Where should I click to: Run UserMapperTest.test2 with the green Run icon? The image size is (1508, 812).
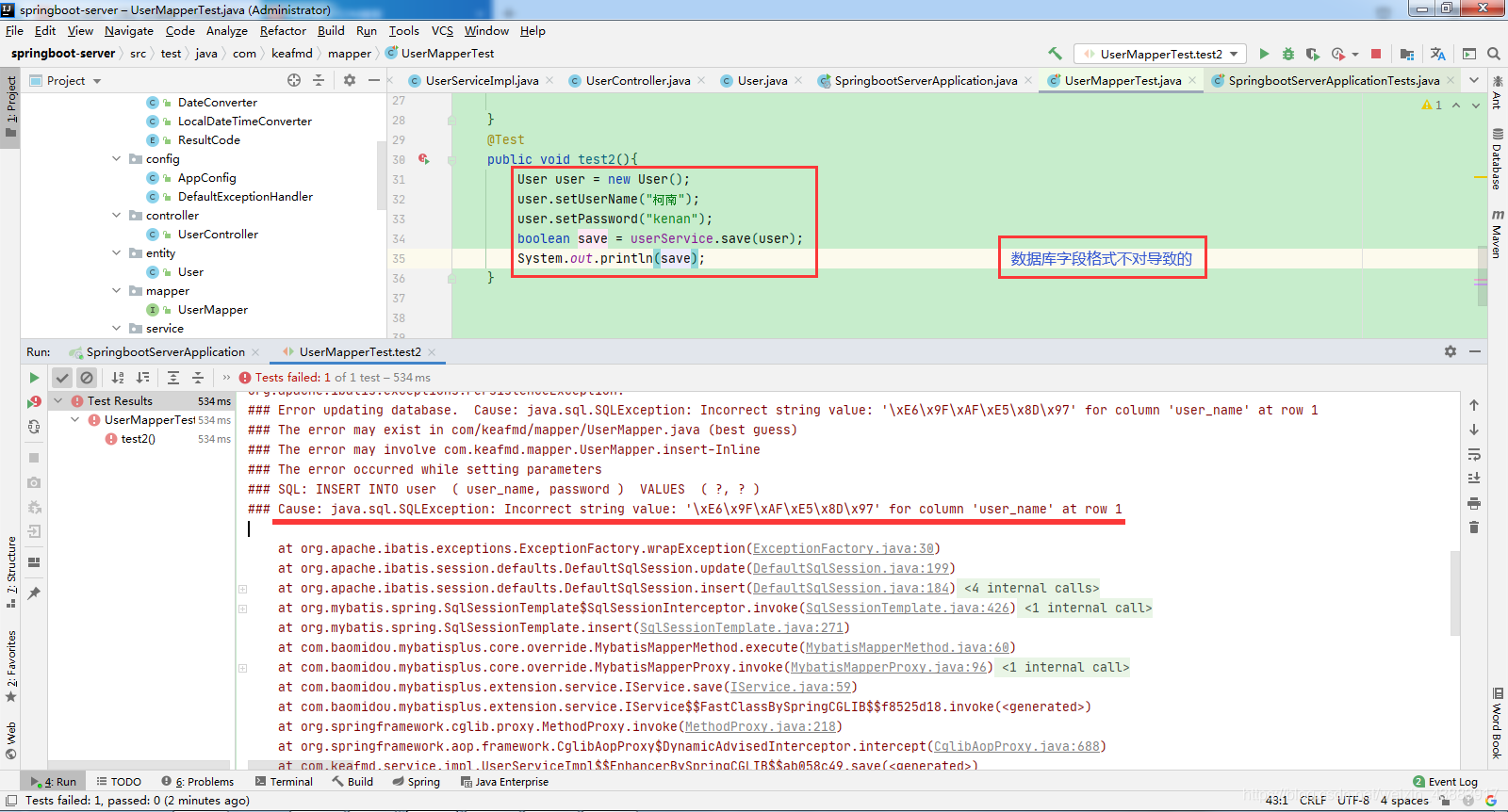(1264, 54)
